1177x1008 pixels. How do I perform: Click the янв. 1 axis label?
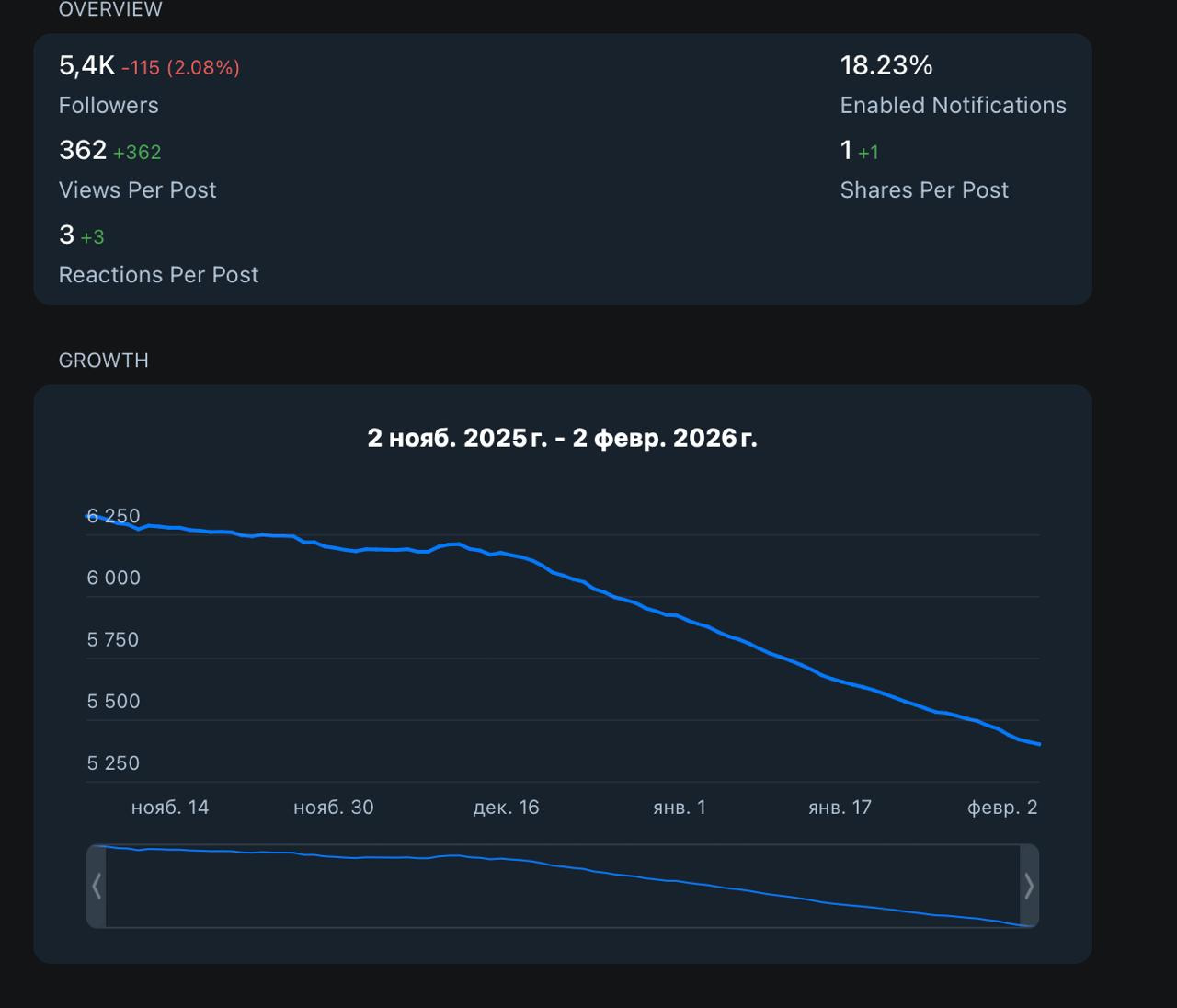680,808
